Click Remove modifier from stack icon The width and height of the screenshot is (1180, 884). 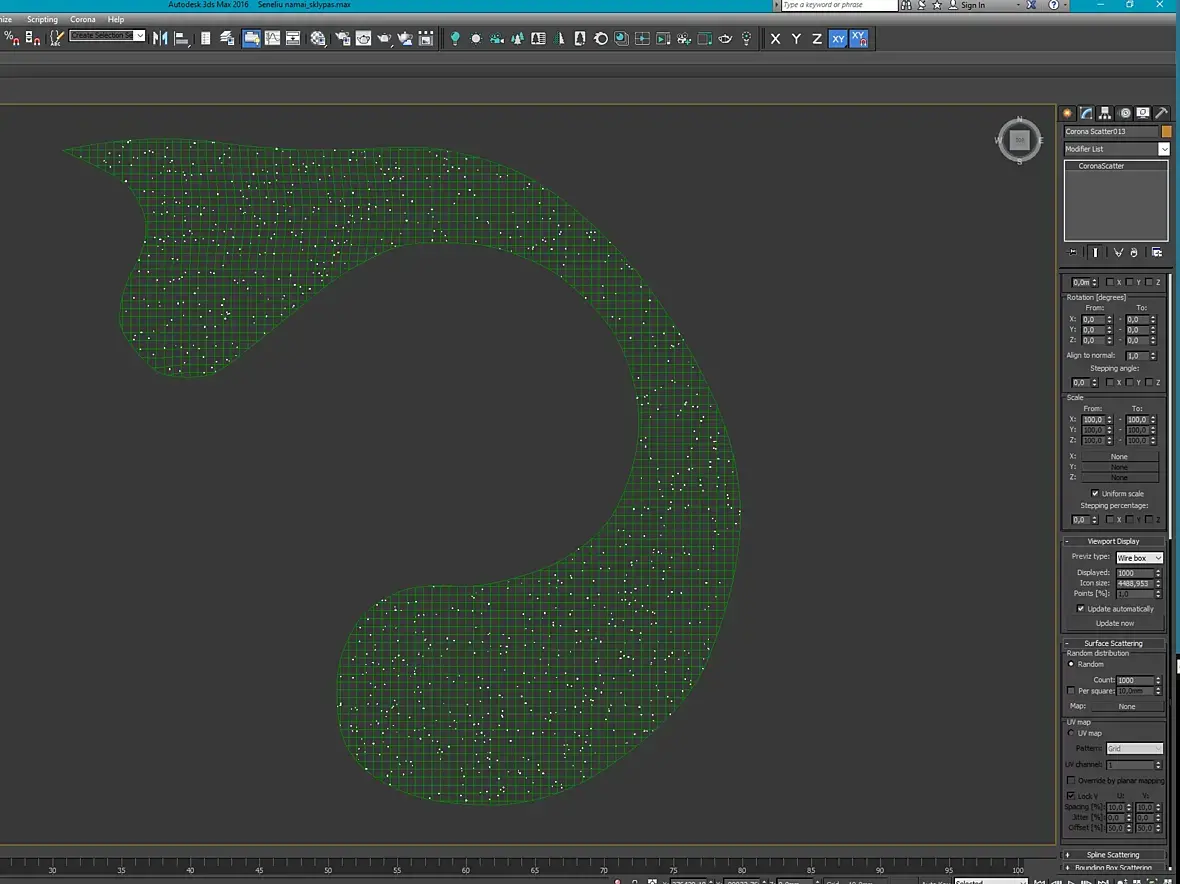tap(1133, 252)
